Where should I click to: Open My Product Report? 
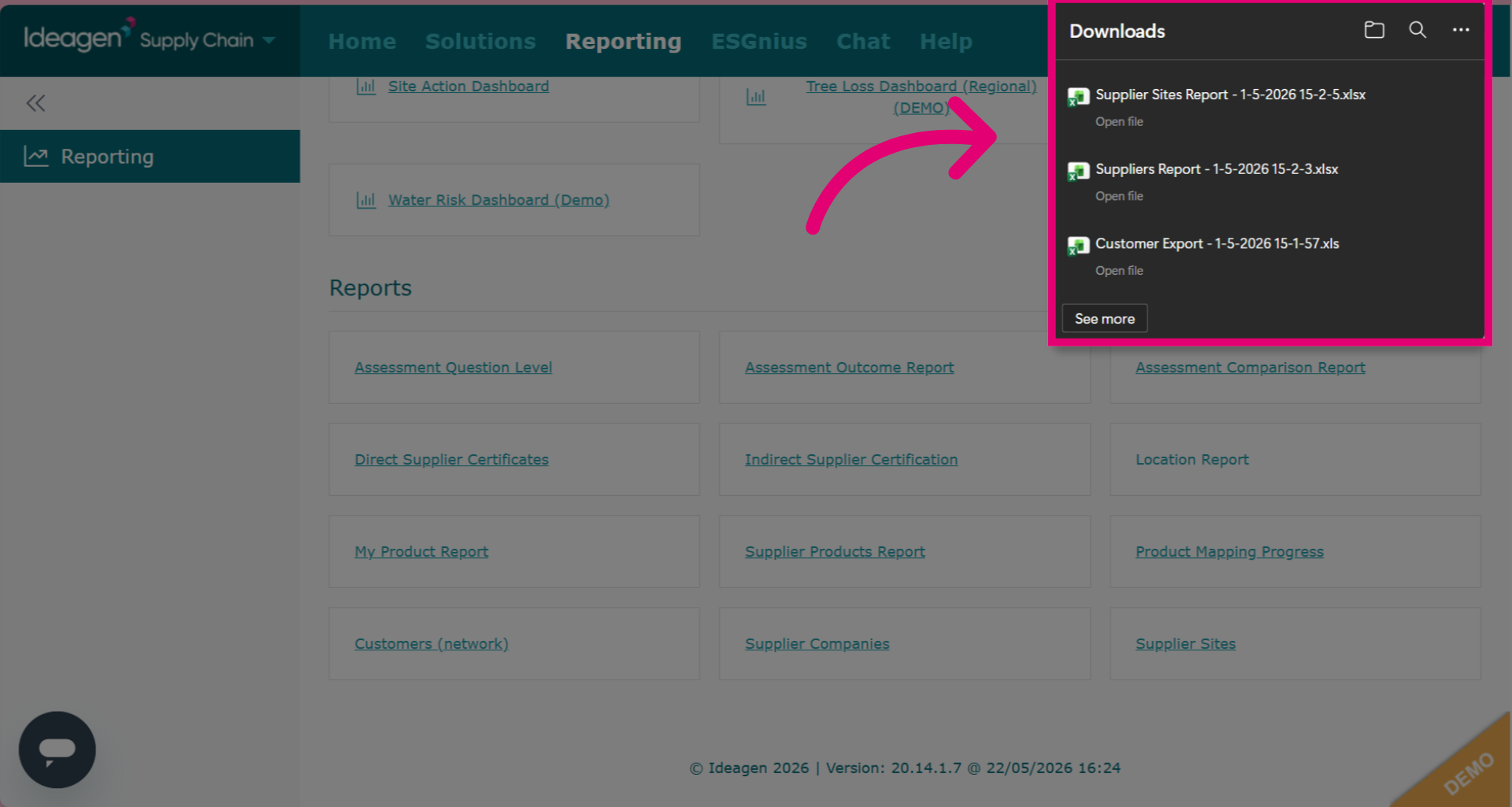(x=421, y=552)
